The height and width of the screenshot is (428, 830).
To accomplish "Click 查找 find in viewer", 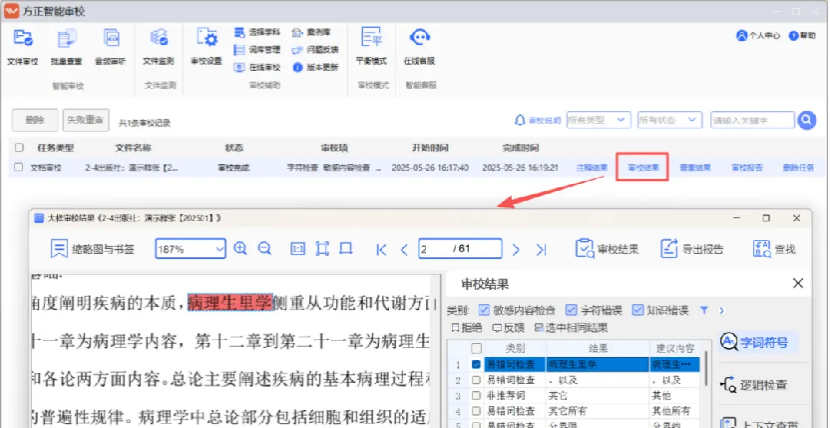I will (x=774, y=249).
